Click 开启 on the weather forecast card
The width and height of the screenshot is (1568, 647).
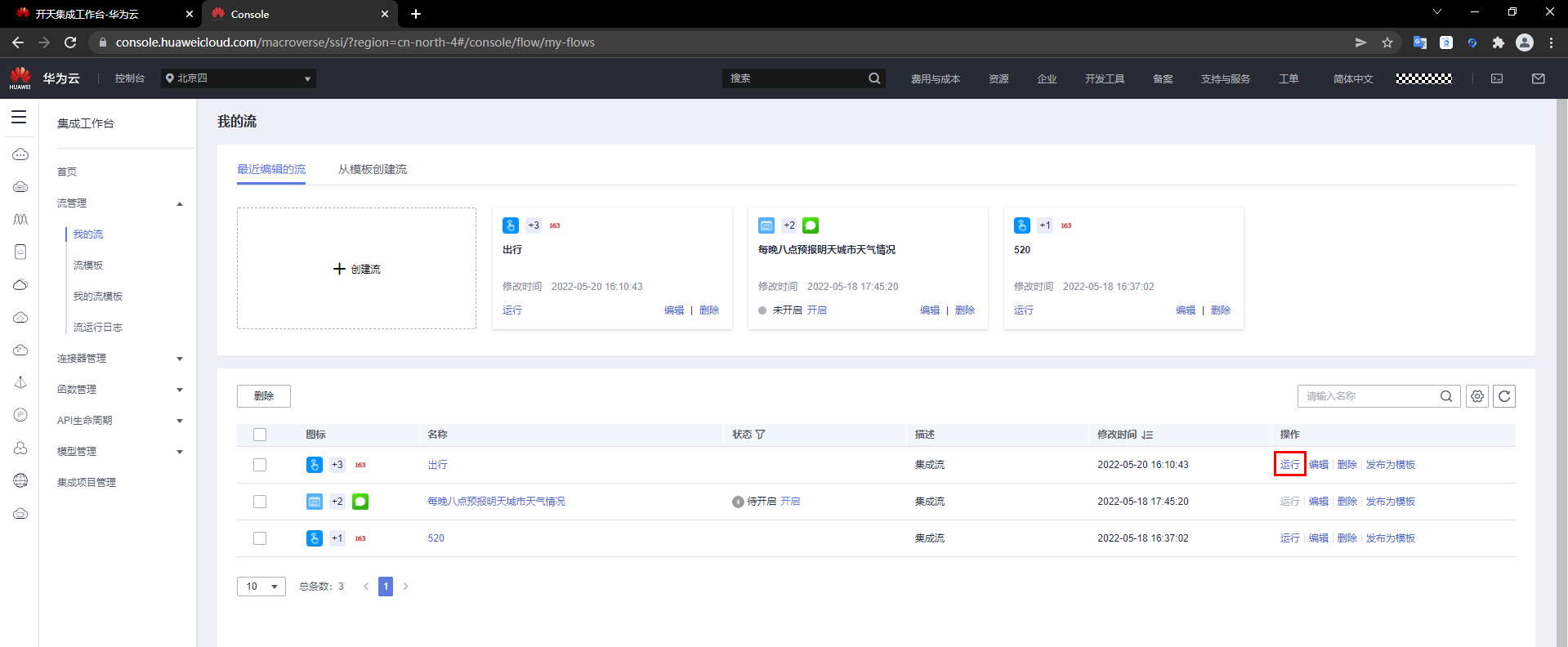pos(817,310)
